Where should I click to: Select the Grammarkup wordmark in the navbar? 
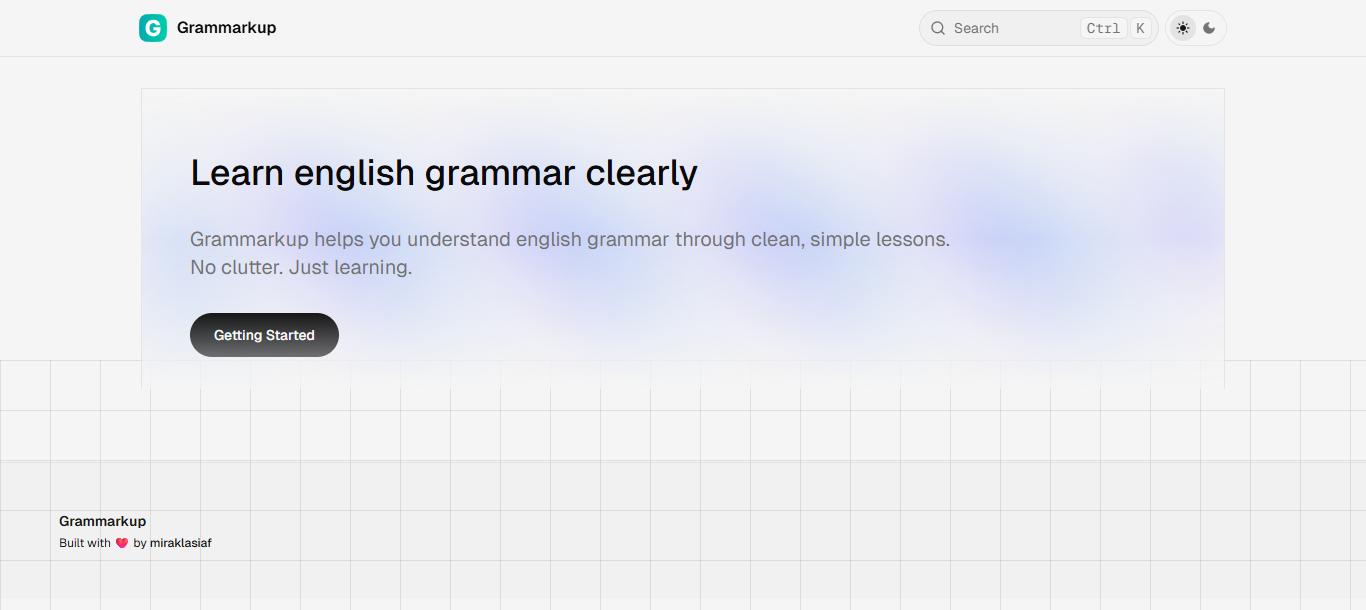point(226,27)
